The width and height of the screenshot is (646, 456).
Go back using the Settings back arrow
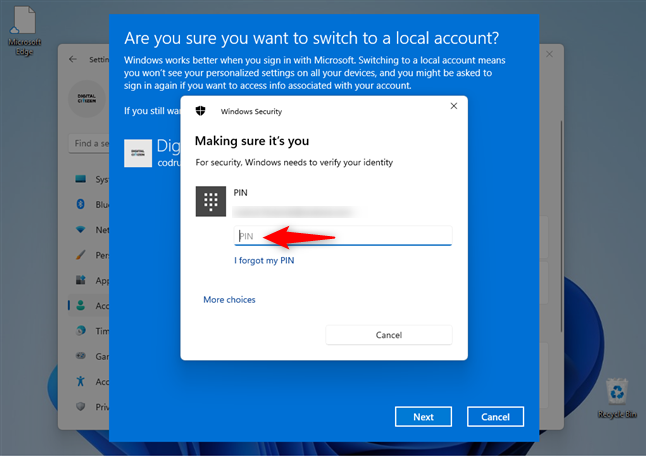(73, 59)
